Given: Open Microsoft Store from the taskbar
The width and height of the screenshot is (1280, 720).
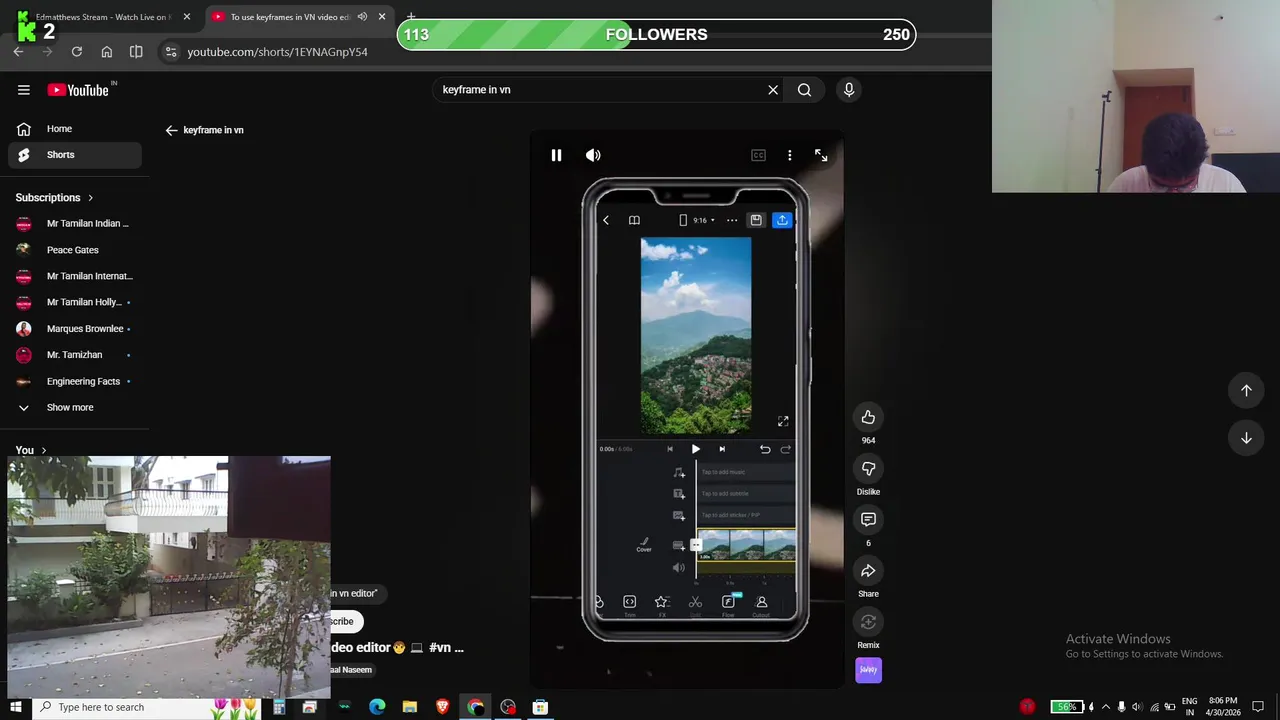Looking at the screenshot, I should [540, 707].
